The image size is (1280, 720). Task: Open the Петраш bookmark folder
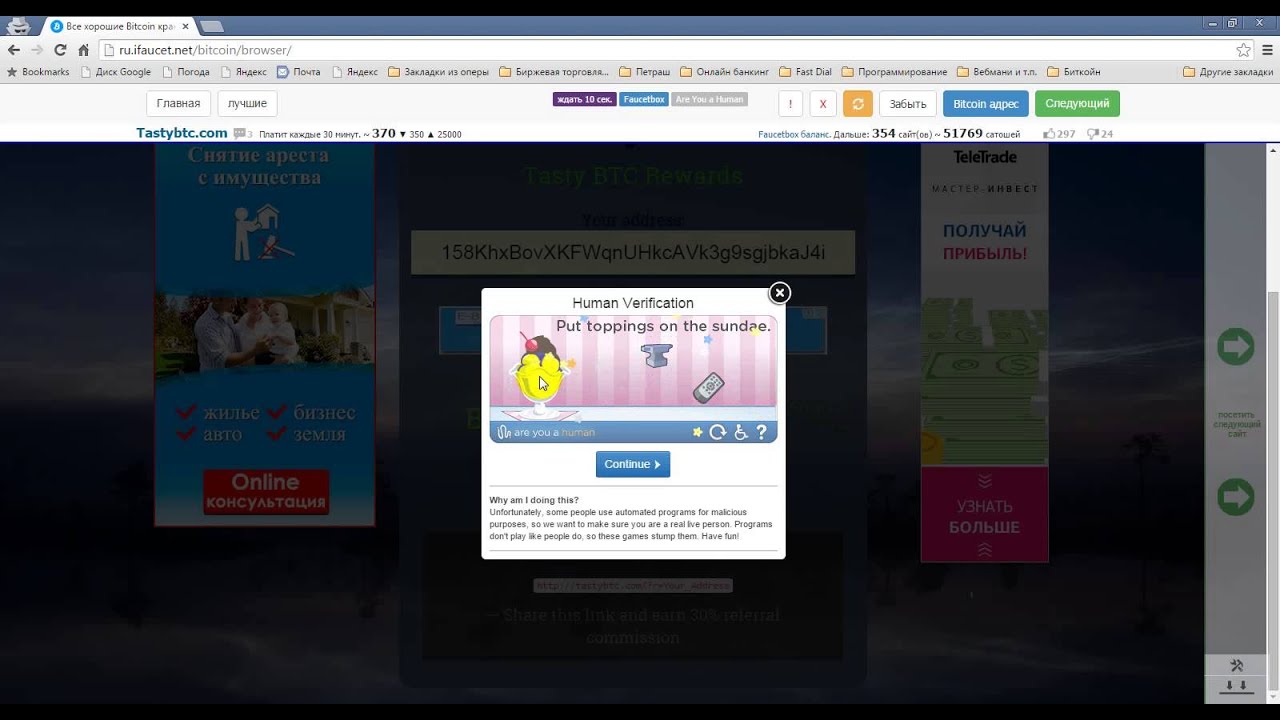(x=645, y=72)
